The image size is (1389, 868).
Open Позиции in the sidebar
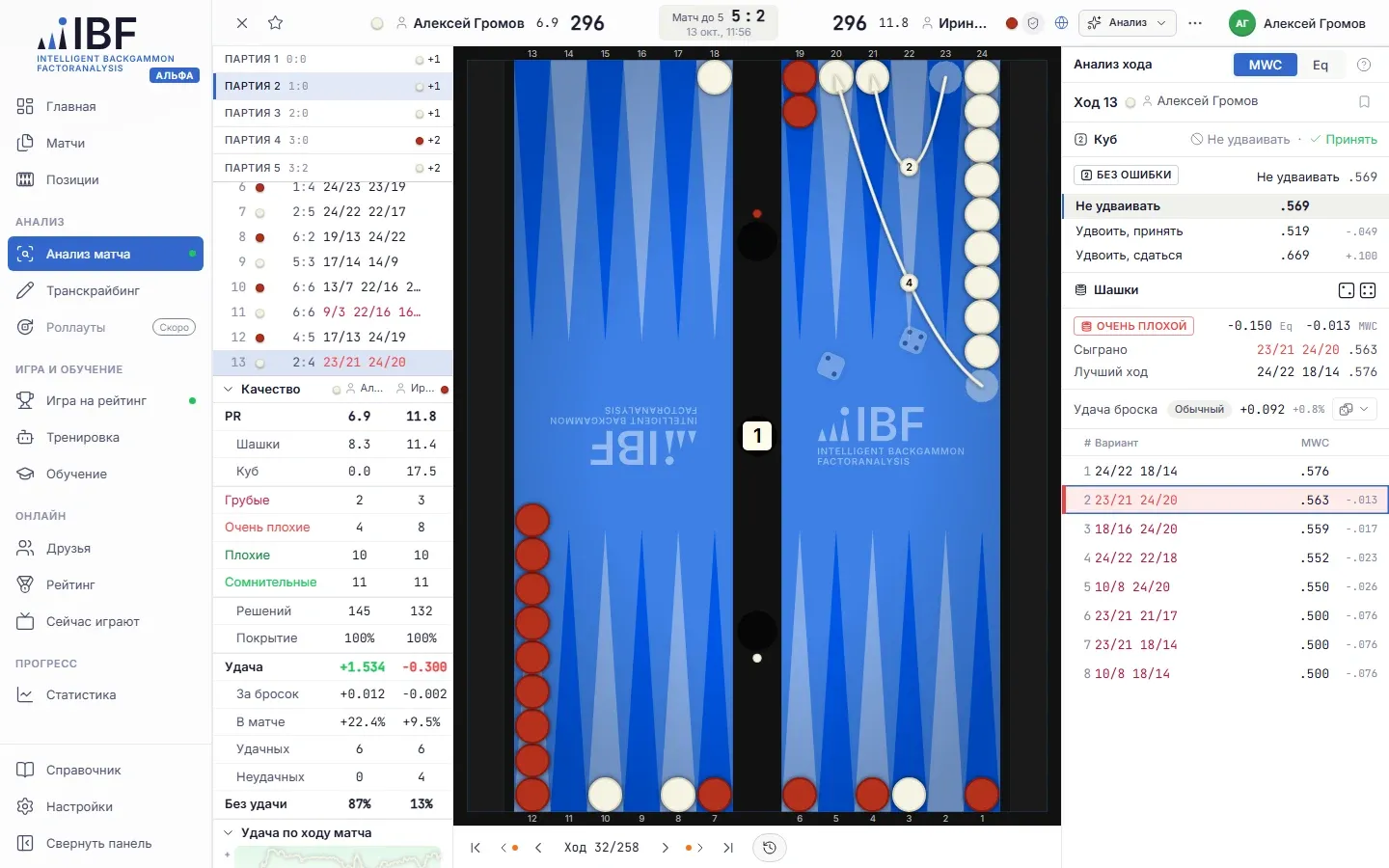(x=105, y=180)
